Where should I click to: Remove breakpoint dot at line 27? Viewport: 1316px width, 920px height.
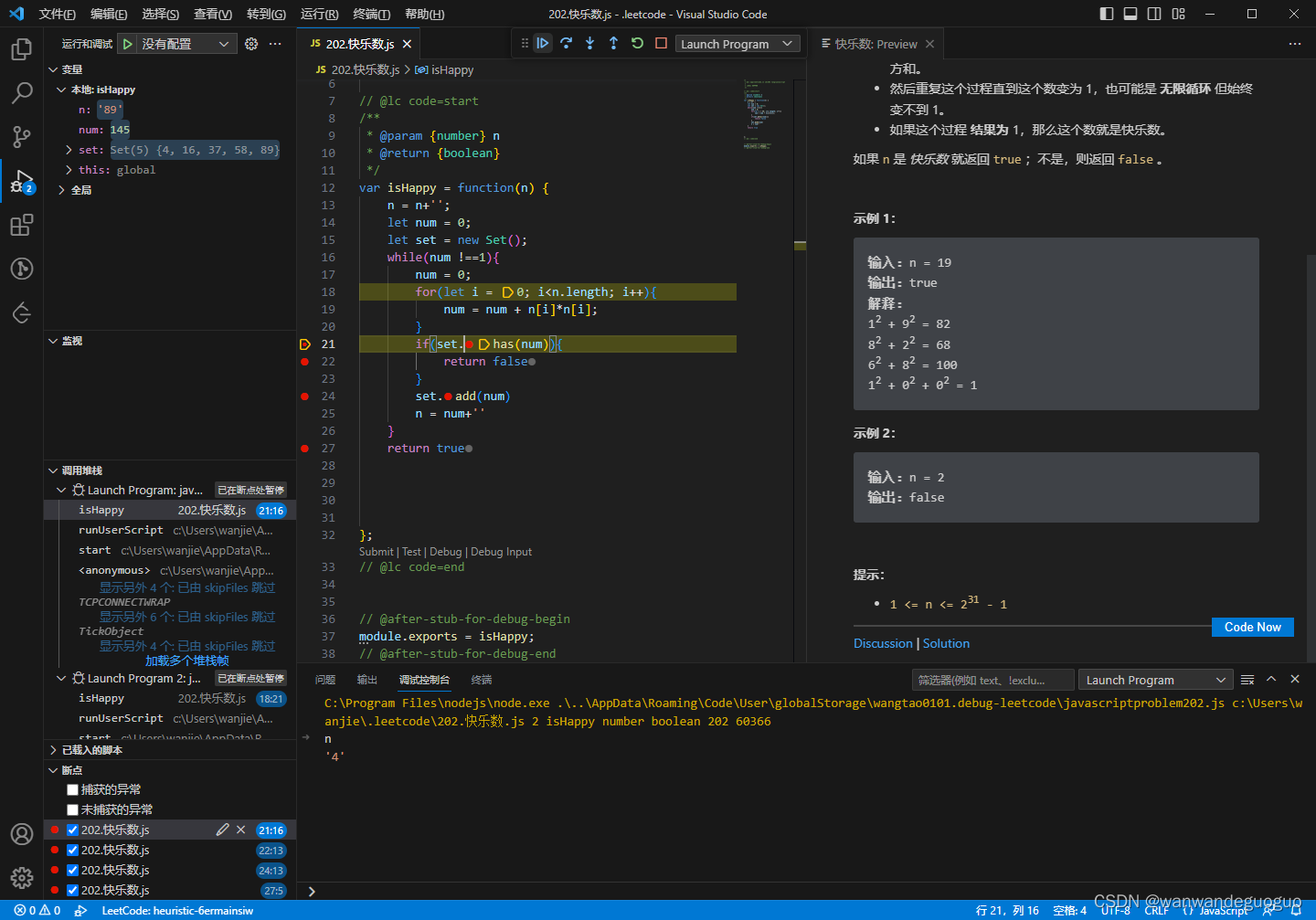(x=305, y=449)
